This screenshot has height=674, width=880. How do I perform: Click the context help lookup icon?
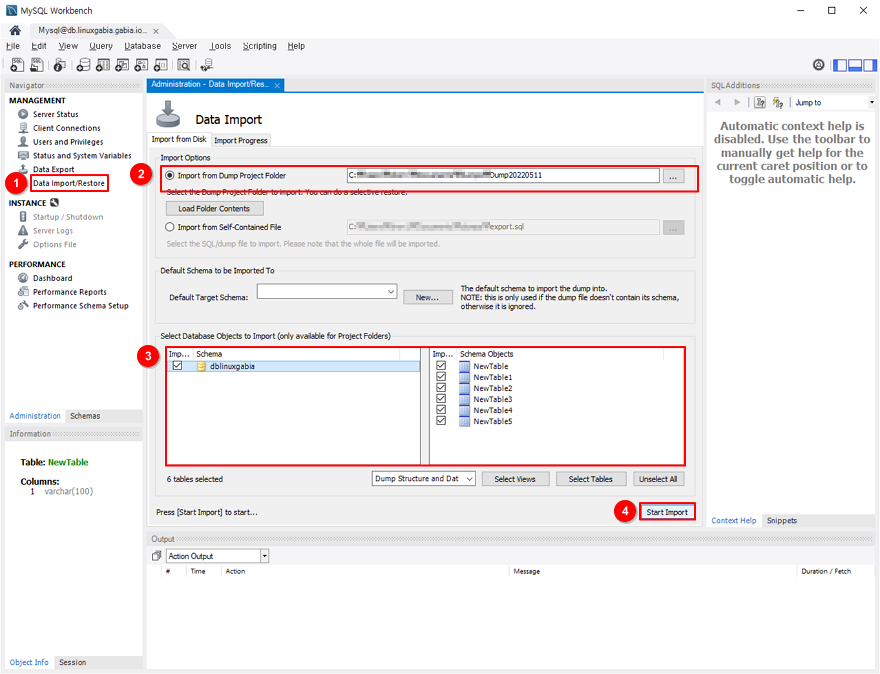click(x=760, y=102)
